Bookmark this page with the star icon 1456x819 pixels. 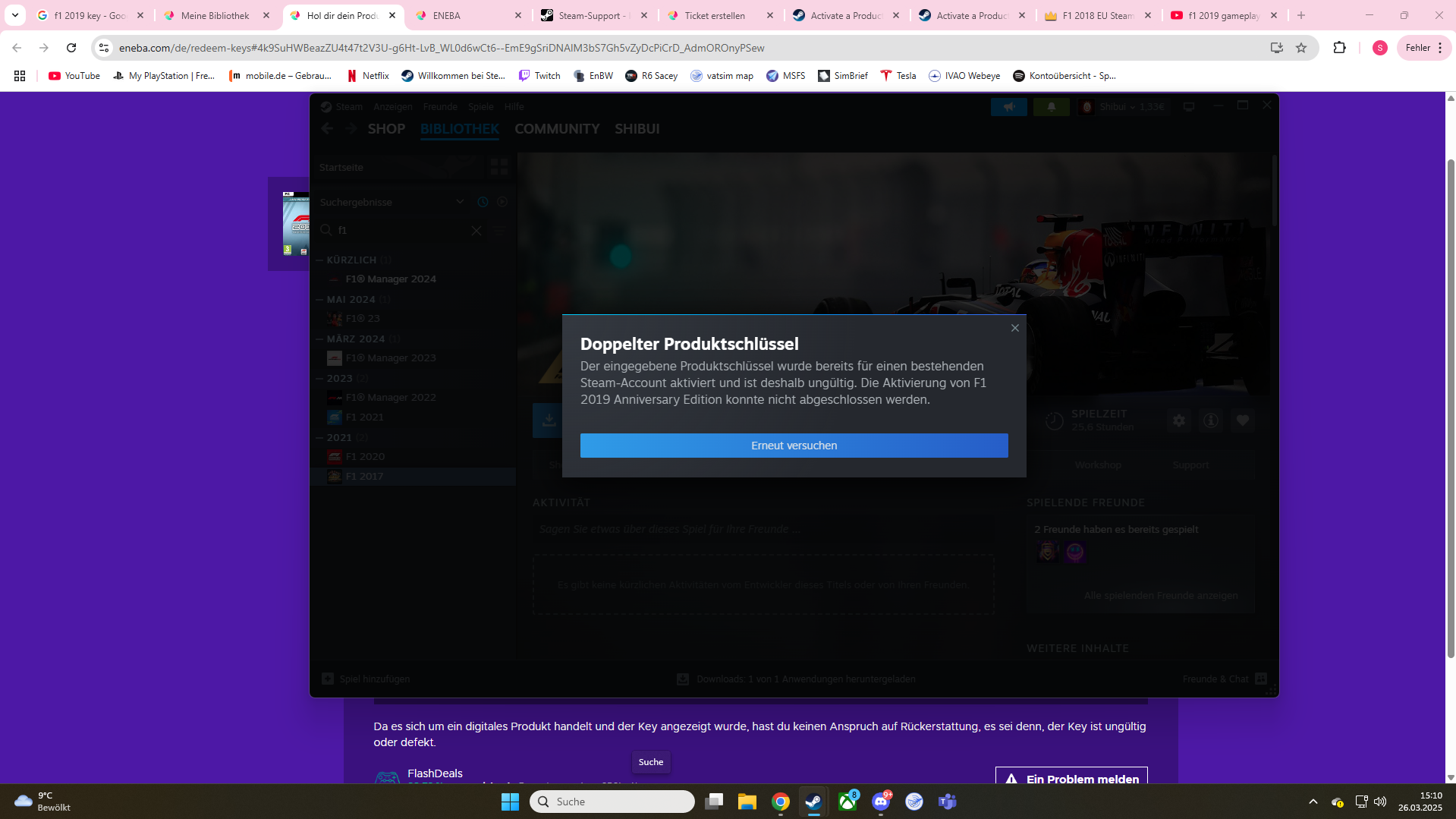pos(1301,48)
